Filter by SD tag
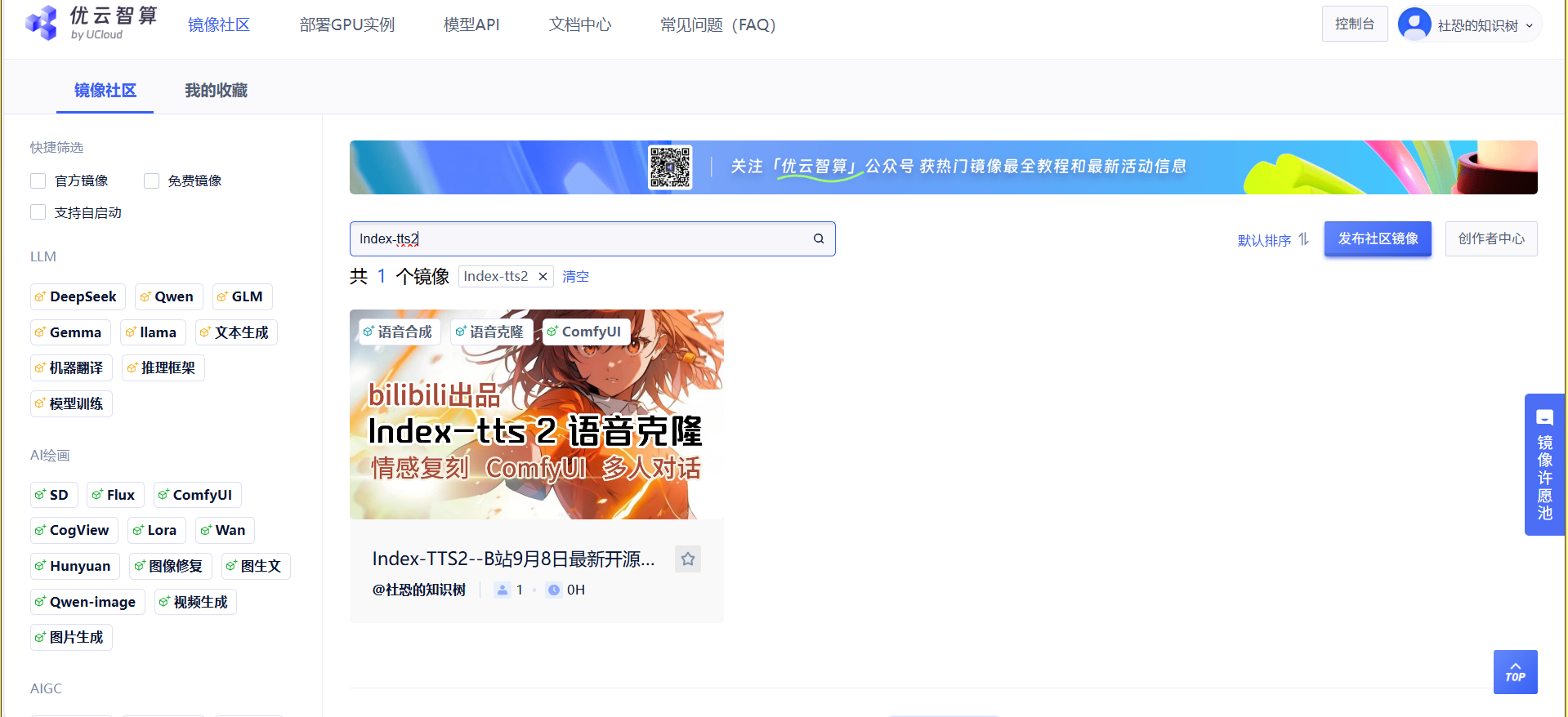 54,495
